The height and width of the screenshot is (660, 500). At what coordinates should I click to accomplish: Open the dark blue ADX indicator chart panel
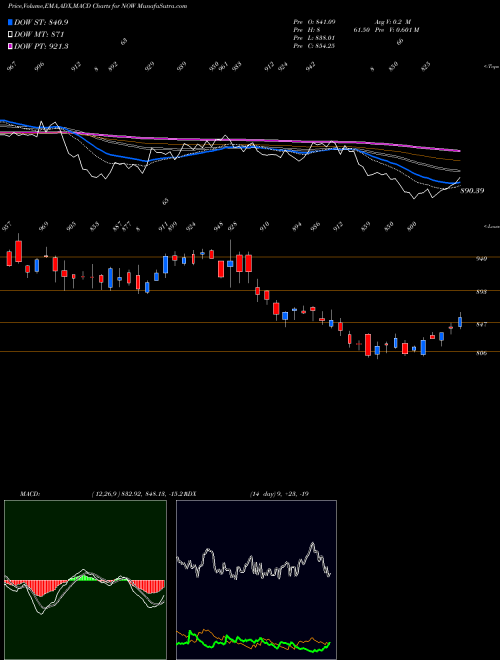tap(256, 580)
